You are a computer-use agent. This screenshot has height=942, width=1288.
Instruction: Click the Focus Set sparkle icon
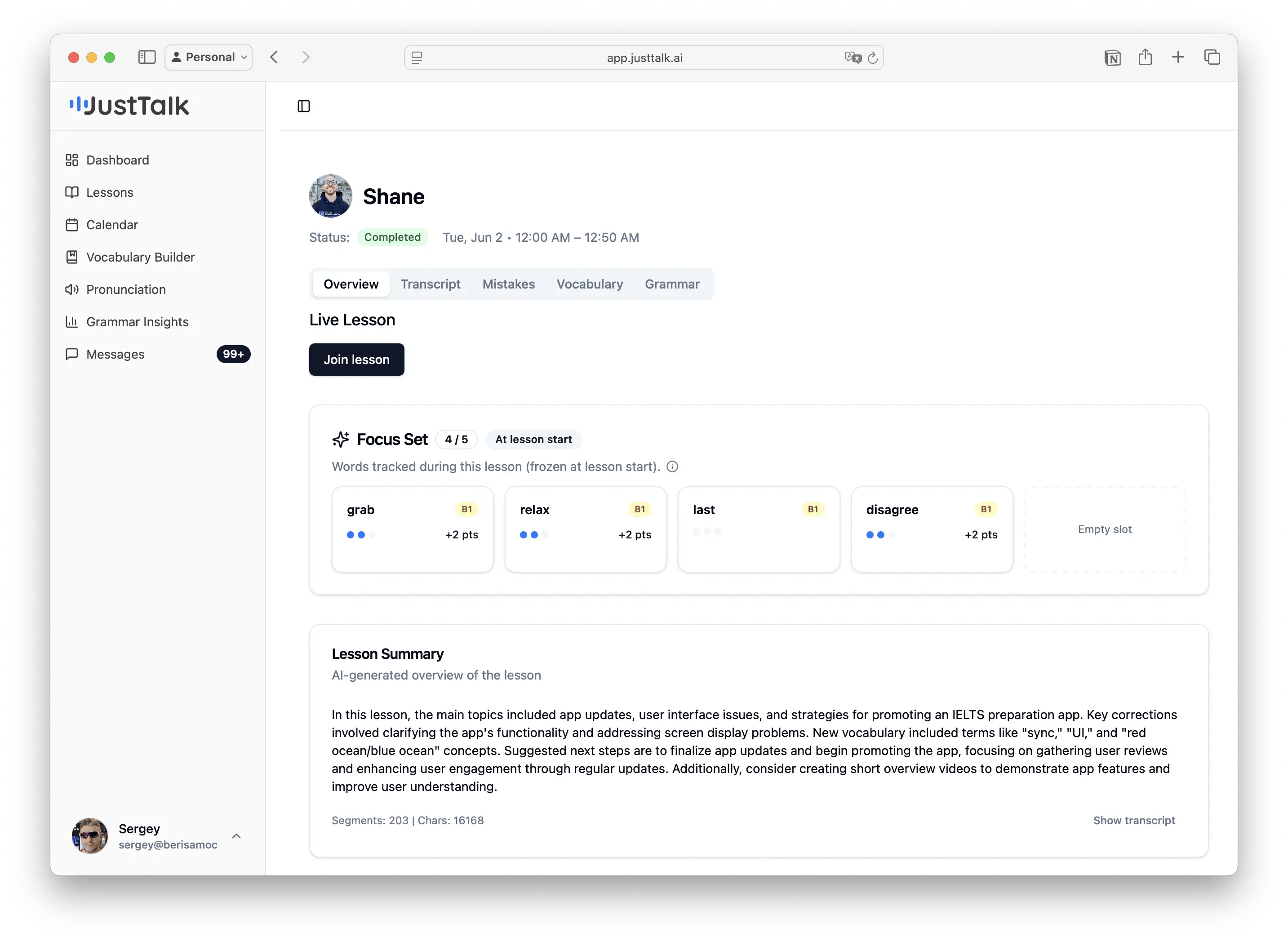340,439
